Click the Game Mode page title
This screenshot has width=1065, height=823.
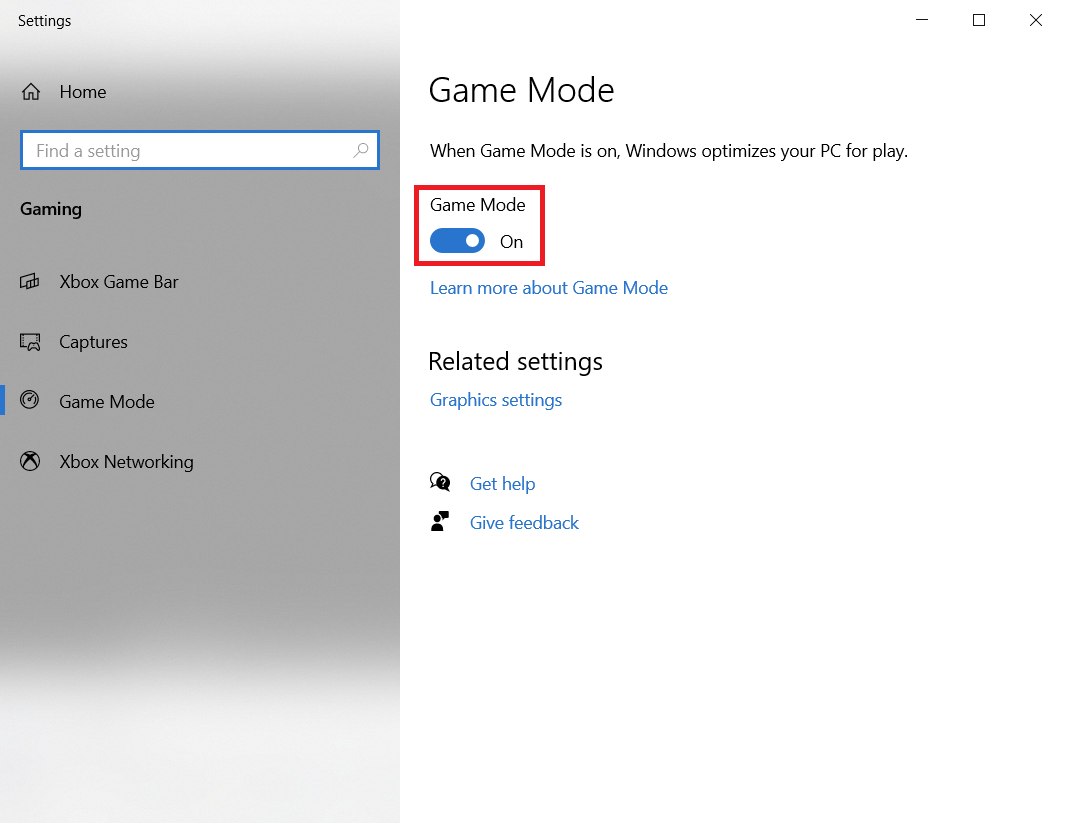[522, 90]
